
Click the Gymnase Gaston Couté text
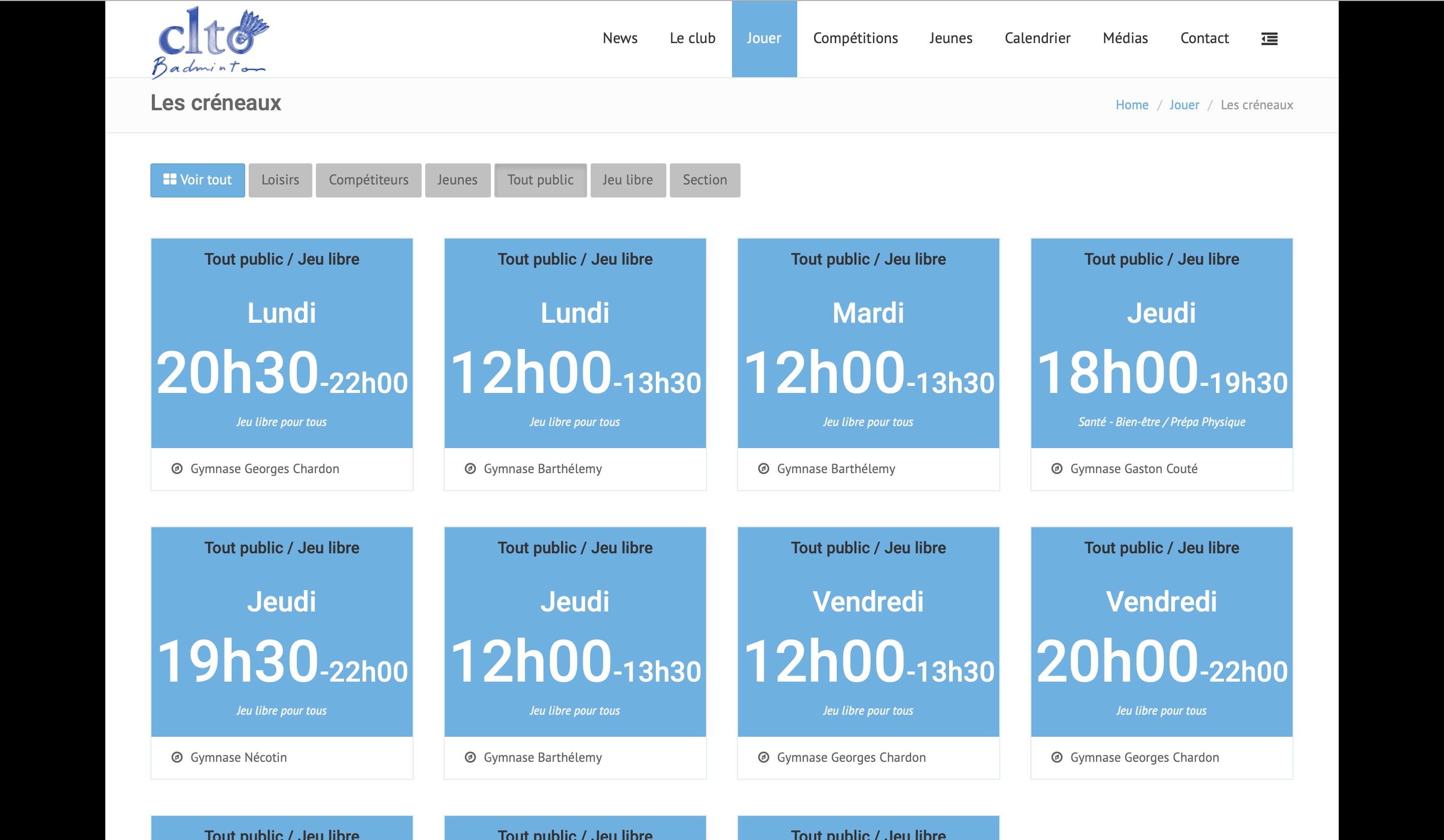(1134, 469)
